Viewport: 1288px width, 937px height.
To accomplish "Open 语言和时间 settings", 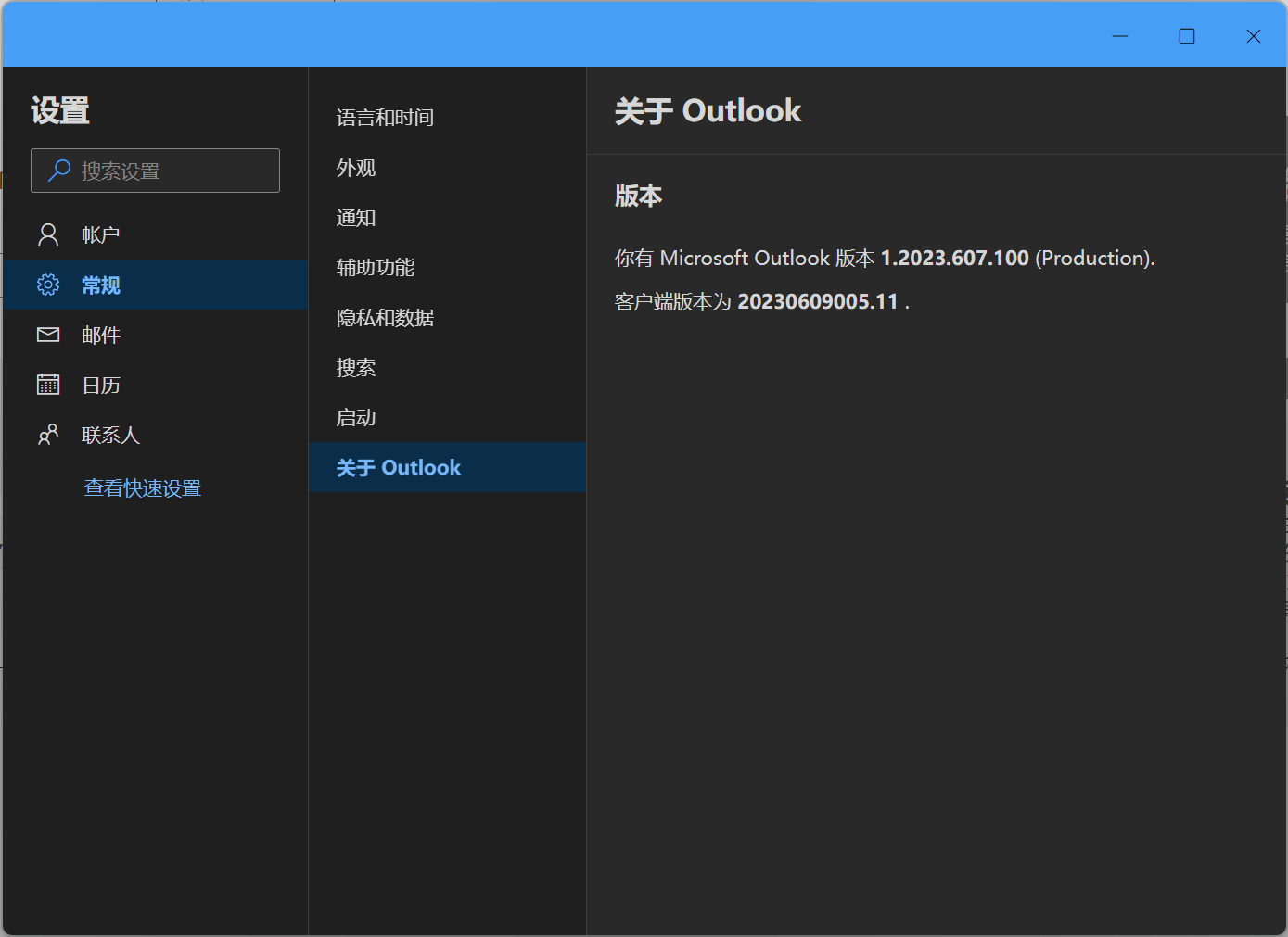I will pos(447,118).
